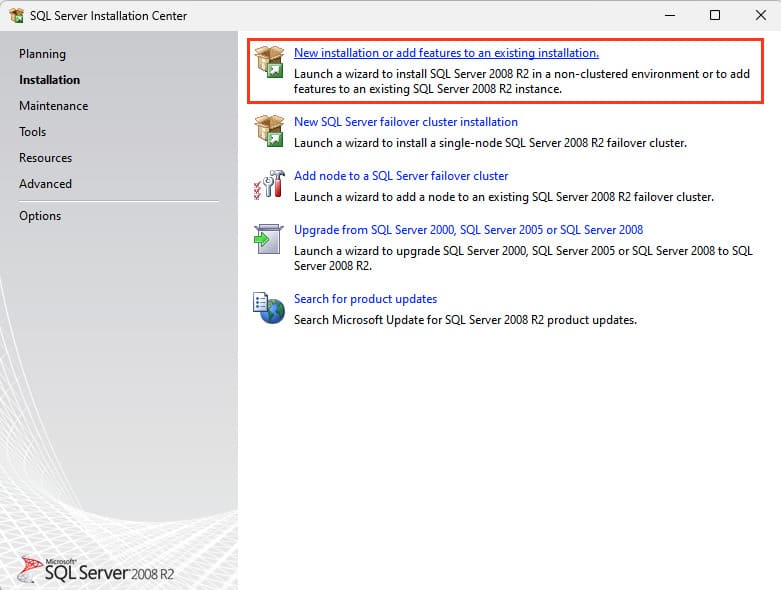Maximize the SQL Server Installation Center window
The image size is (781, 590).
pyautogui.click(x=715, y=16)
